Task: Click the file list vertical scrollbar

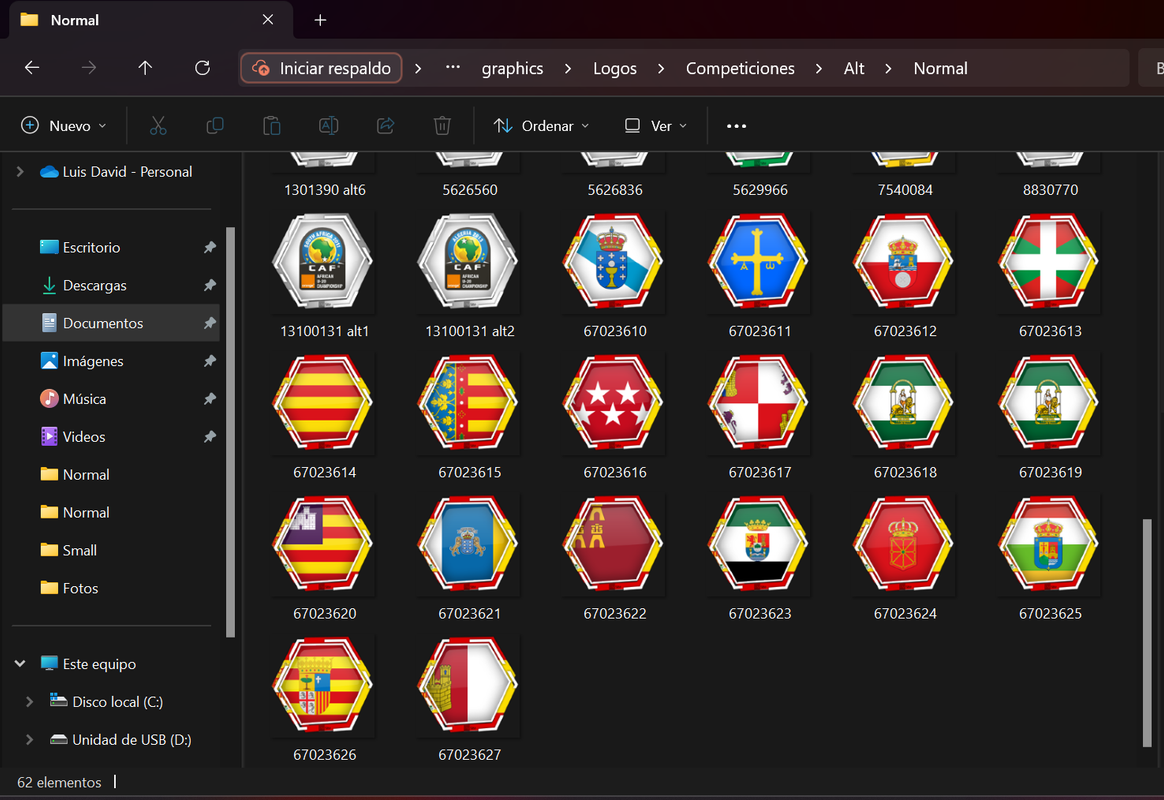Action: (x=1147, y=632)
